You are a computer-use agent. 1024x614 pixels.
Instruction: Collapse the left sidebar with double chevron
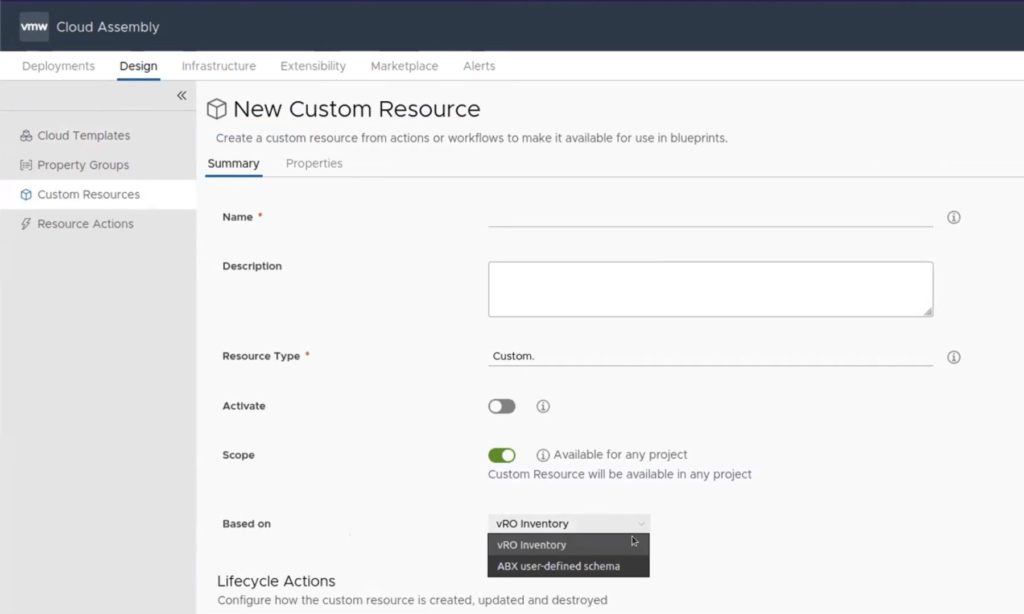point(182,96)
